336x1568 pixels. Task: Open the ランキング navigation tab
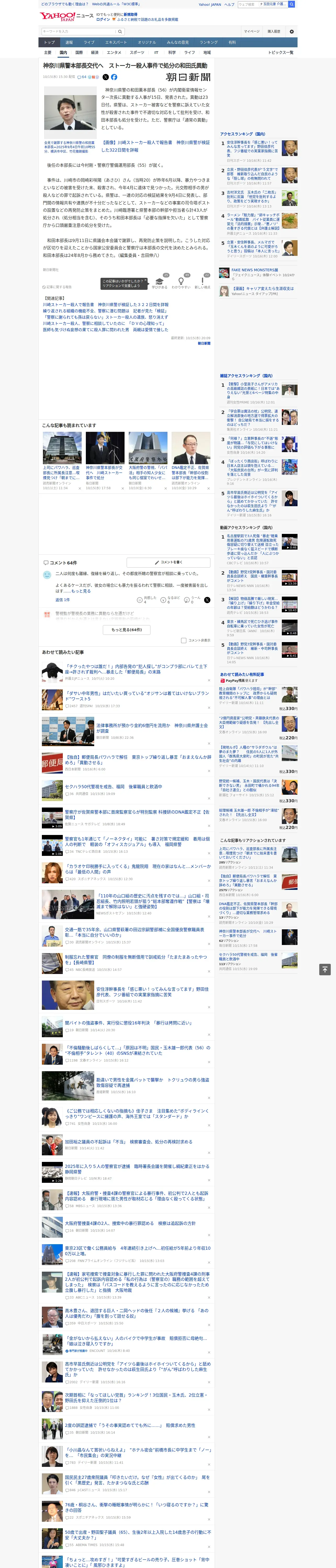pyautogui.click(x=209, y=43)
